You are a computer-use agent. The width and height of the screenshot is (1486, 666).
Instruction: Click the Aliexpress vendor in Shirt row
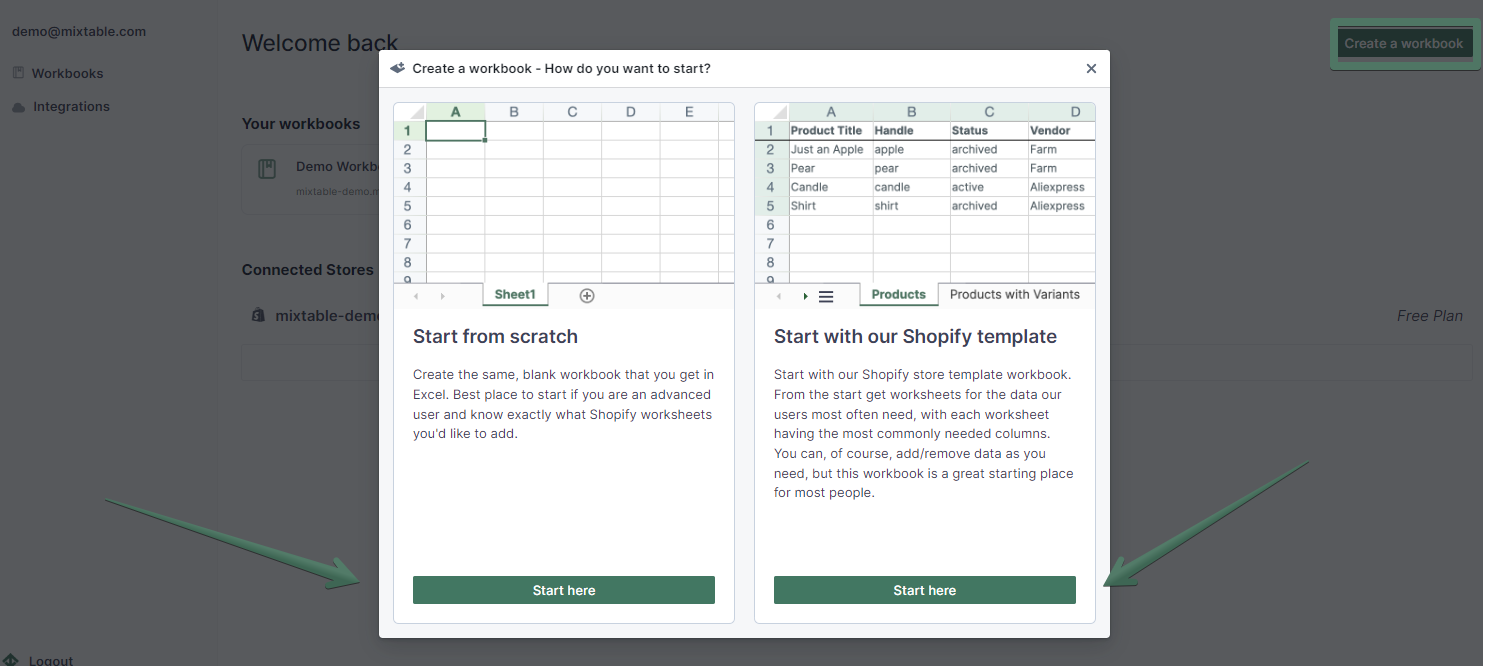(x=1062, y=206)
